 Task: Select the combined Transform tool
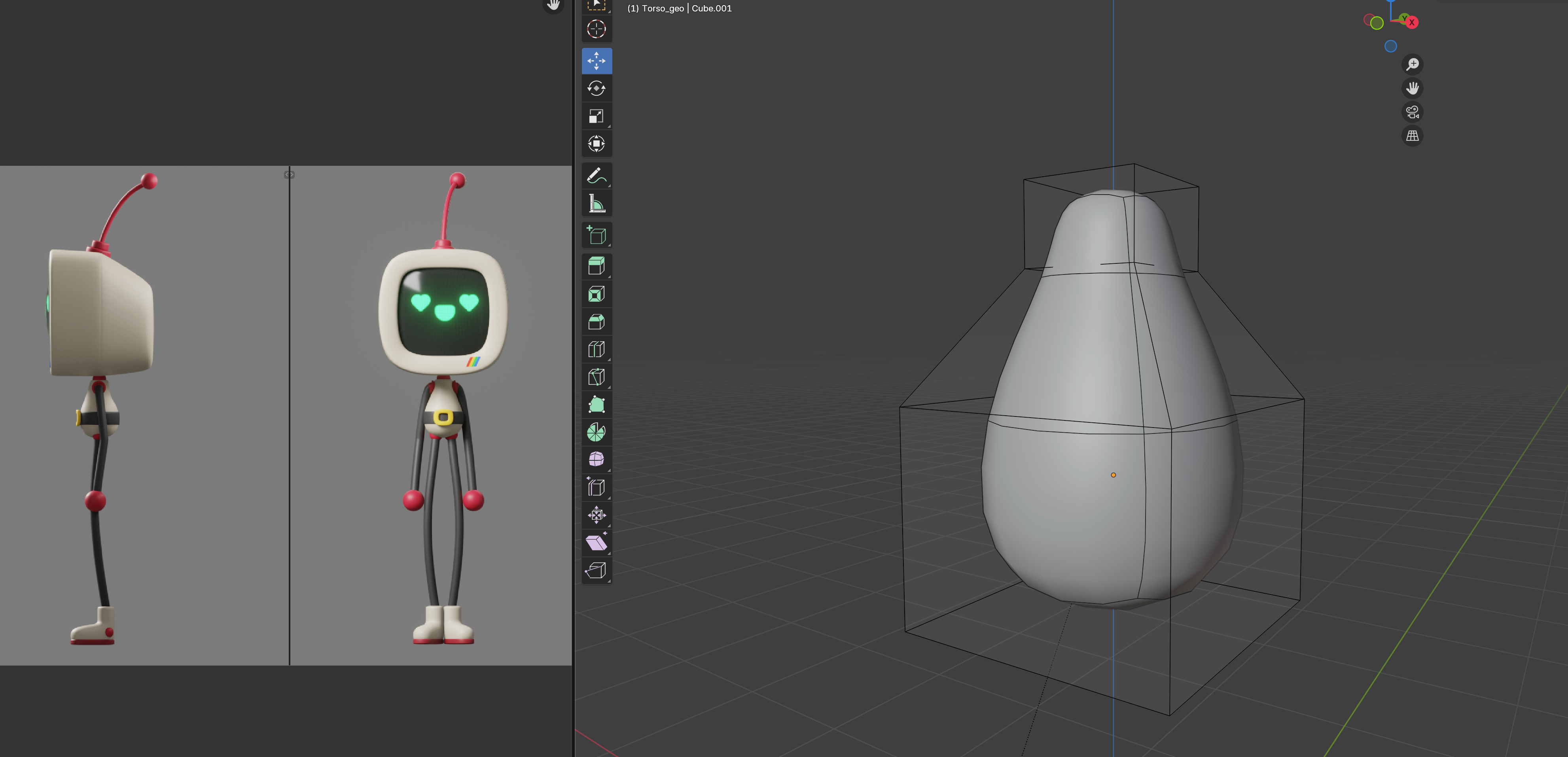point(596,144)
